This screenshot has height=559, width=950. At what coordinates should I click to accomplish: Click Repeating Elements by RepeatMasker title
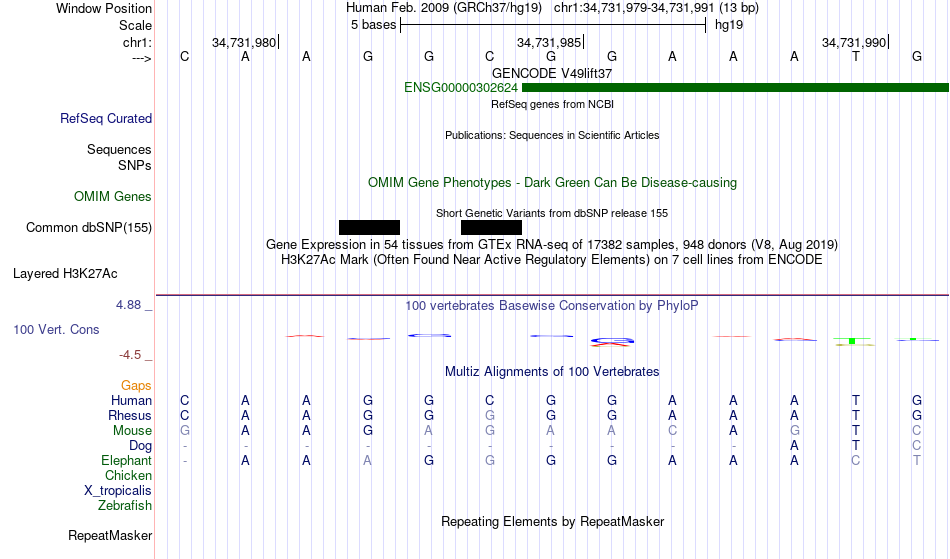[552, 522]
